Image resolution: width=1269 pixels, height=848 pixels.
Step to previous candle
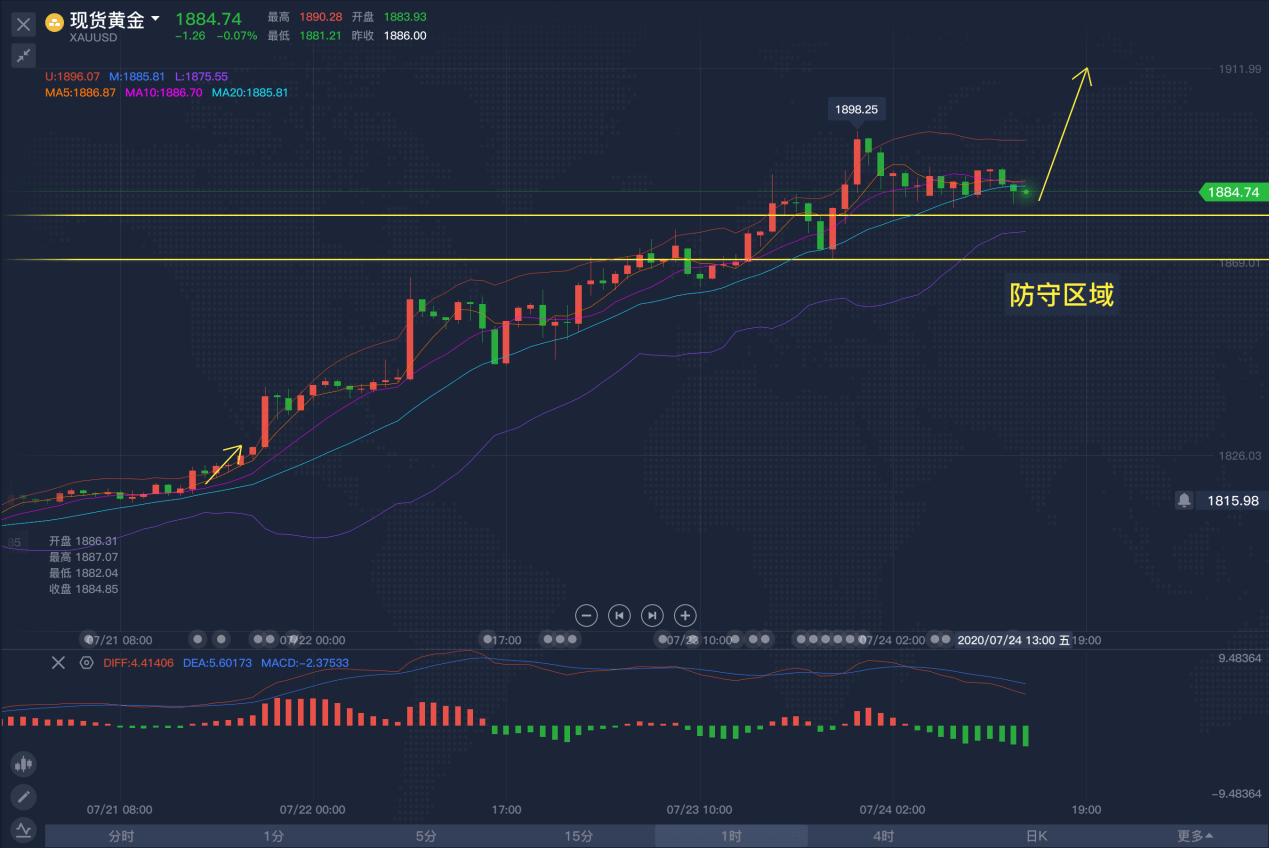tap(619, 615)
